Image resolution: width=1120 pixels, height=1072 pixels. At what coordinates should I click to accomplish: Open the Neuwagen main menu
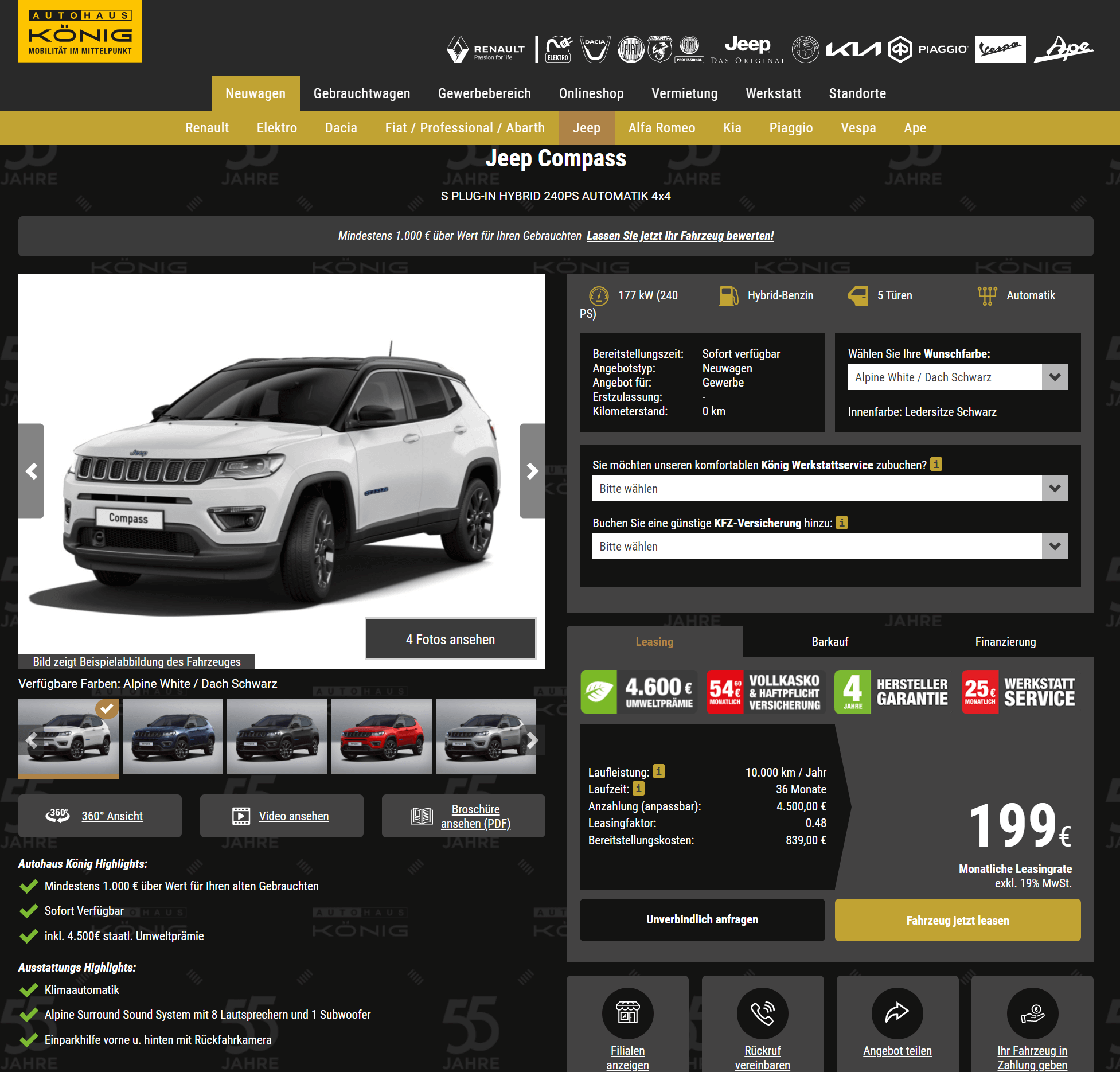point(255,93)
